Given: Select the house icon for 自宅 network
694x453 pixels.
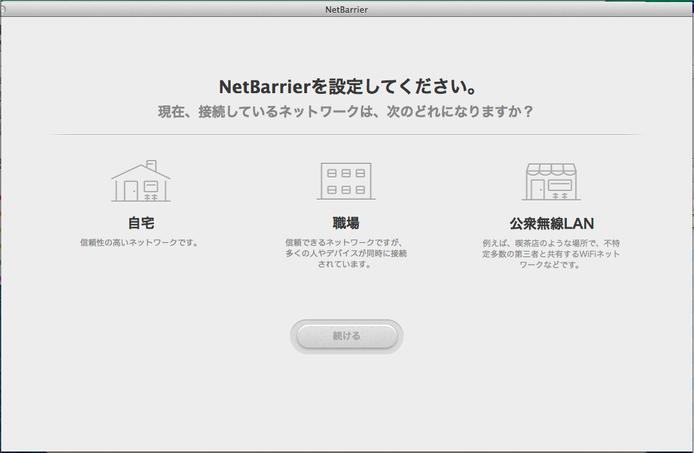Looking at the screenshot, I should click(x=141, y=181).
